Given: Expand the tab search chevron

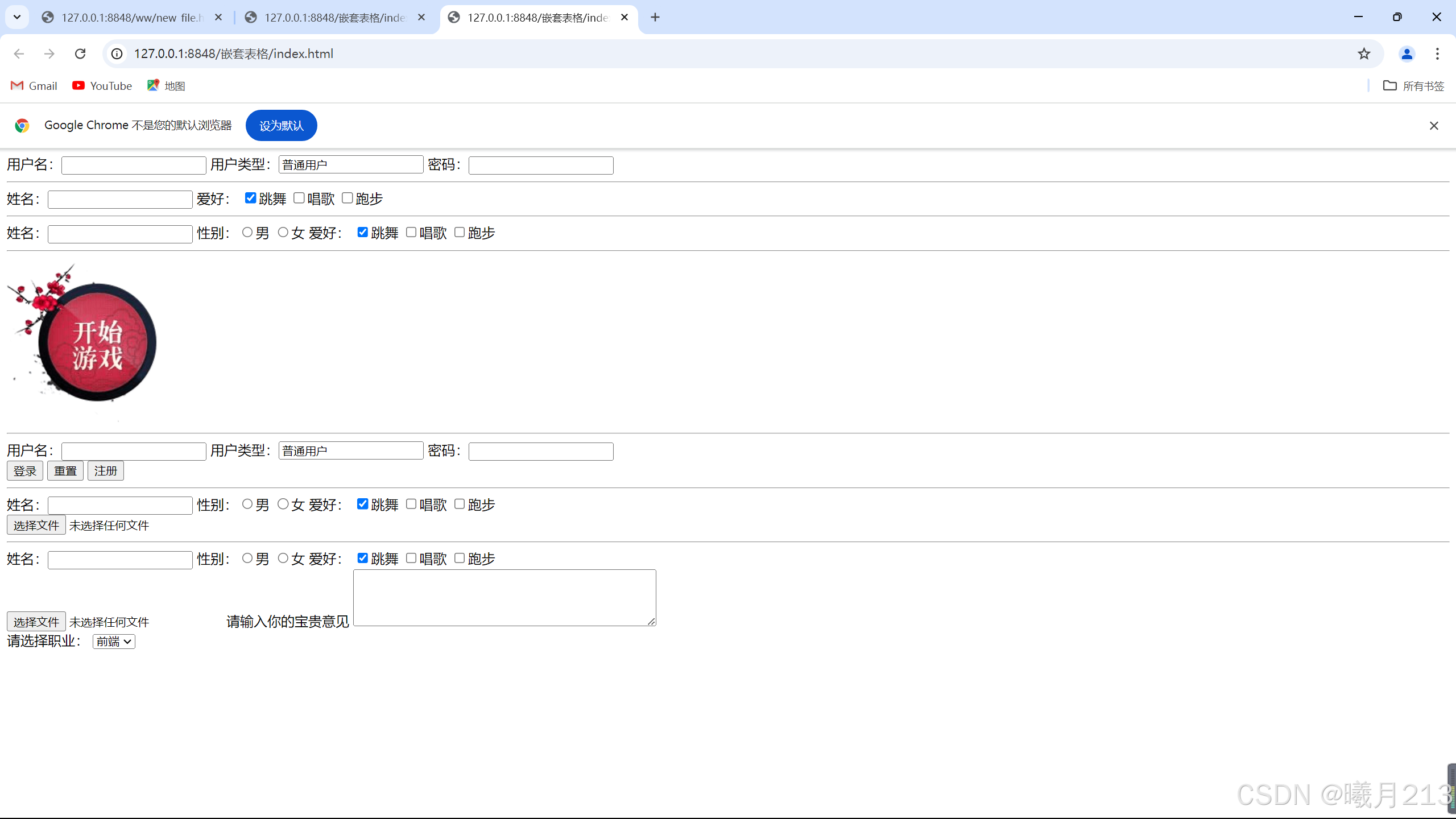Looking at the screenshot, I should pyautogui.click(x=17, y=17).
